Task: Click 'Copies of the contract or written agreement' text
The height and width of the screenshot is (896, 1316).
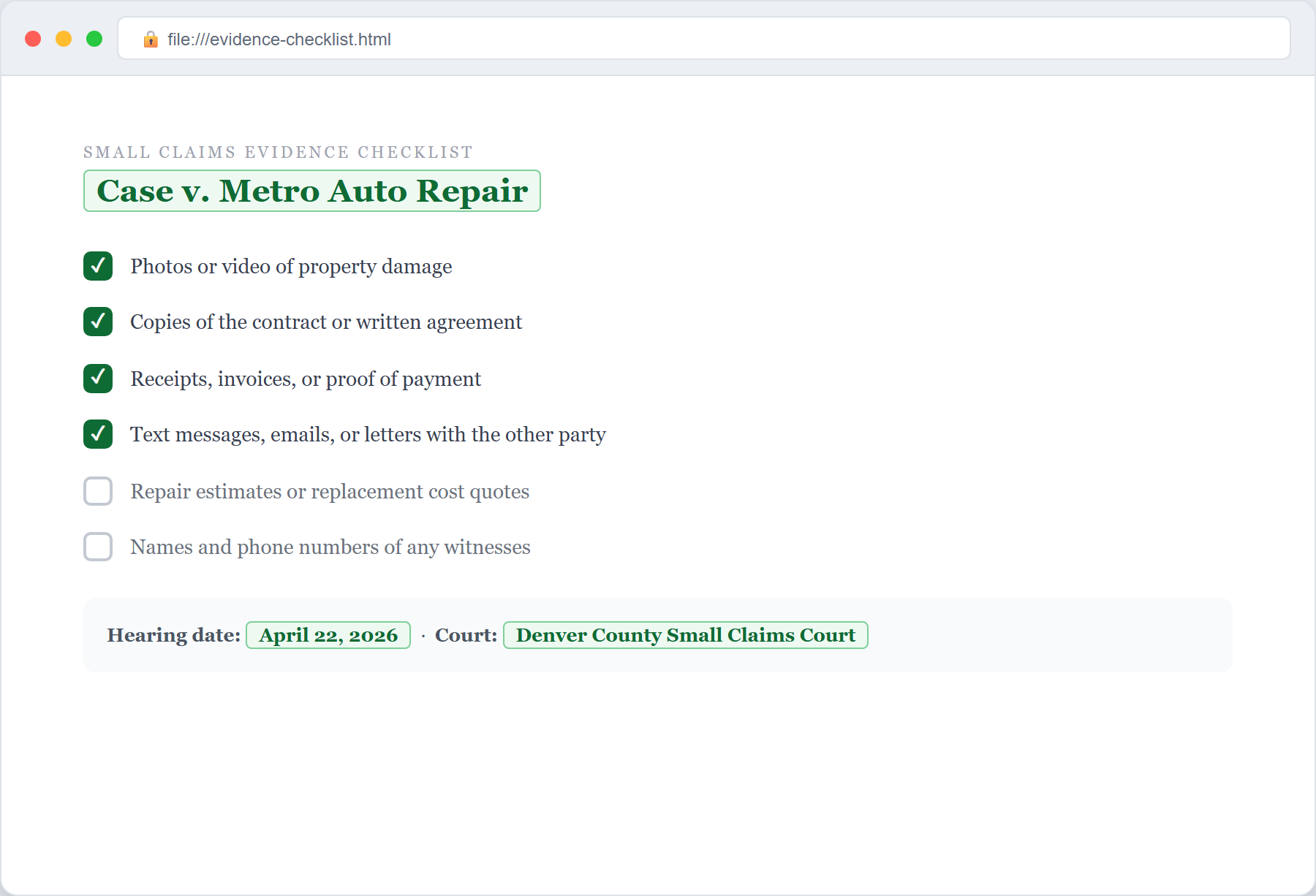Action: 326,322
